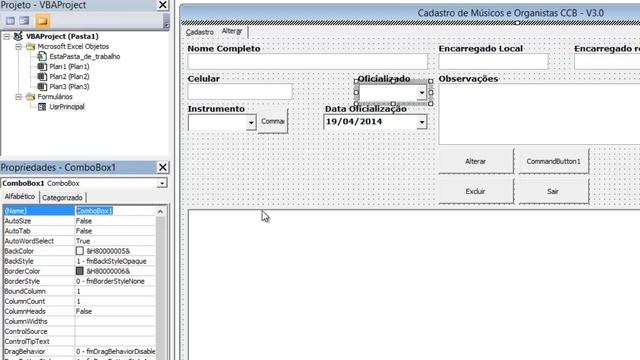640x360 pixels.
Task: Click the ColumnWidths property value cell
Action: tap(115, 322)
